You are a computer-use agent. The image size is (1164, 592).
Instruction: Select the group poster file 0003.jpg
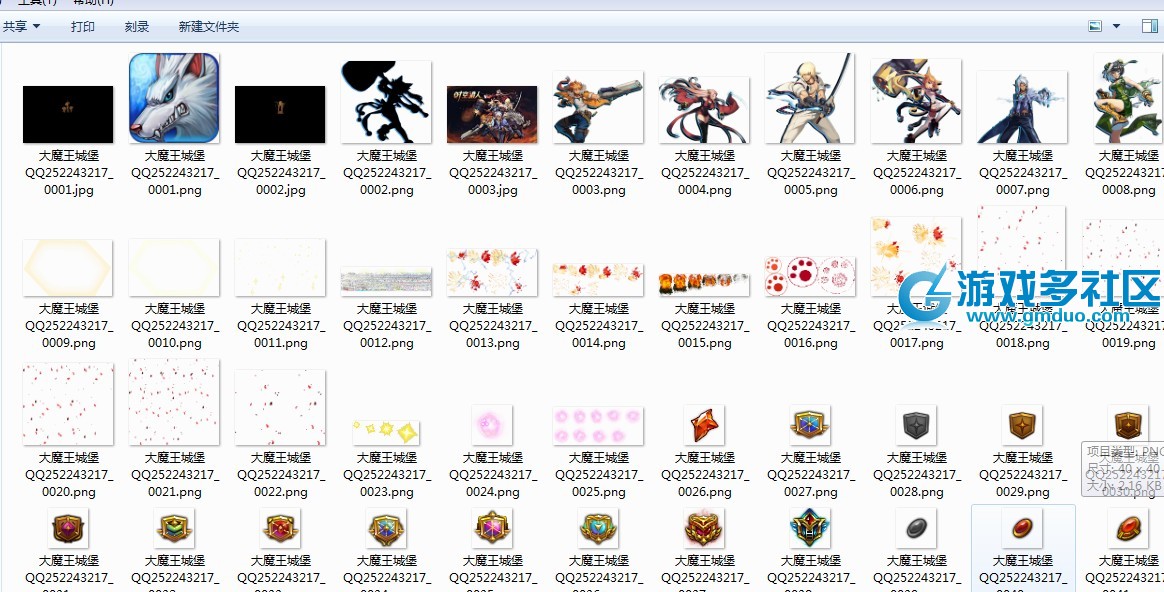(x=492, y=114)
